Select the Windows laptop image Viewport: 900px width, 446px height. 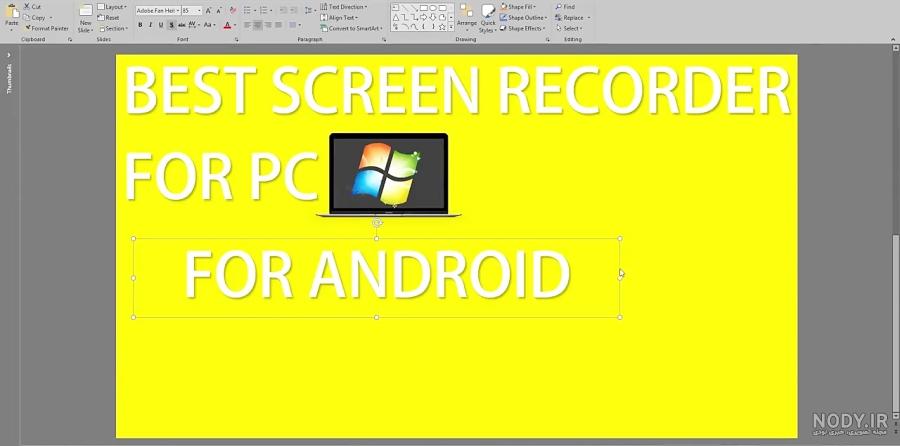389,175
